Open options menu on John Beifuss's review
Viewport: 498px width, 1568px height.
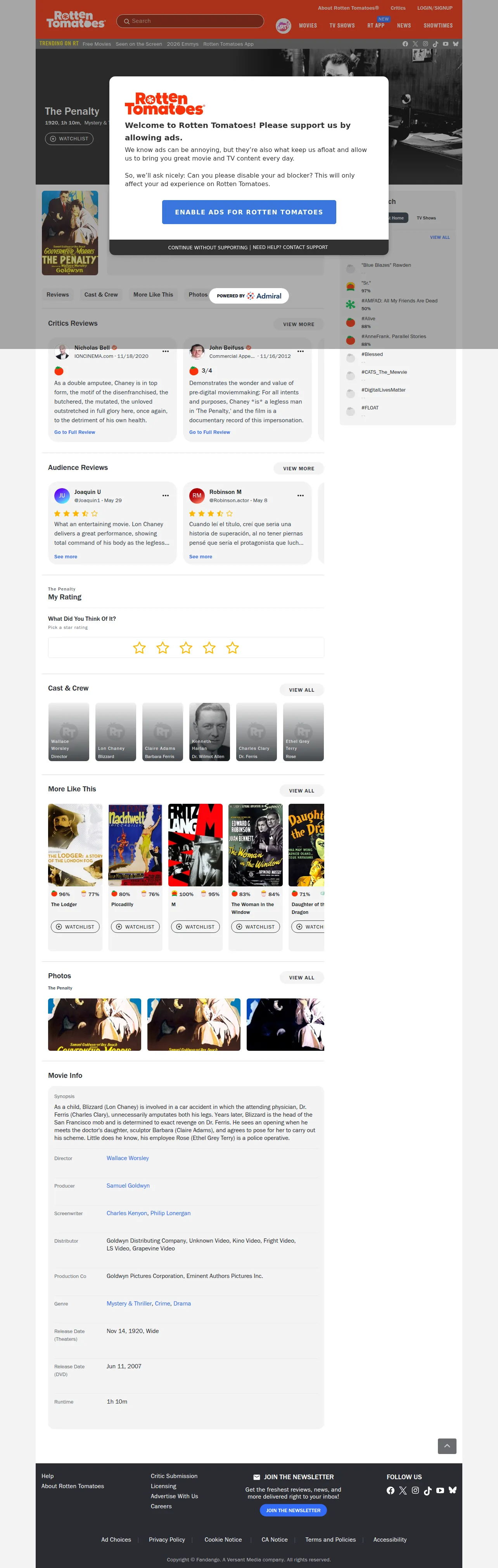point(300,351)
